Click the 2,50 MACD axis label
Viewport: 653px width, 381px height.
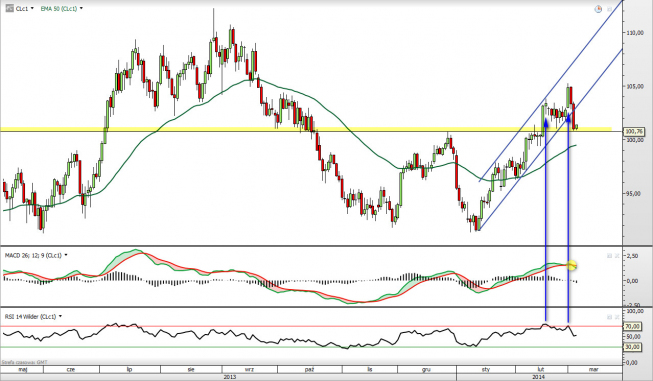click(633, 256)
